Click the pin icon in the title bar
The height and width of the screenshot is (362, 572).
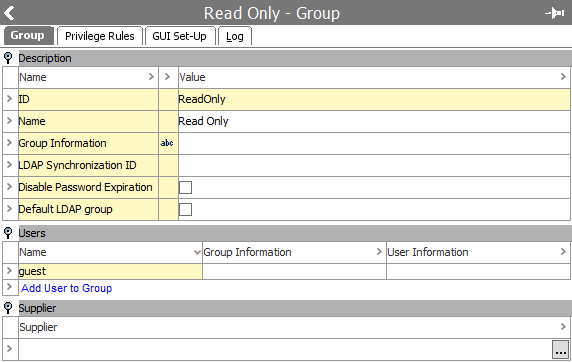click(555, 13)
